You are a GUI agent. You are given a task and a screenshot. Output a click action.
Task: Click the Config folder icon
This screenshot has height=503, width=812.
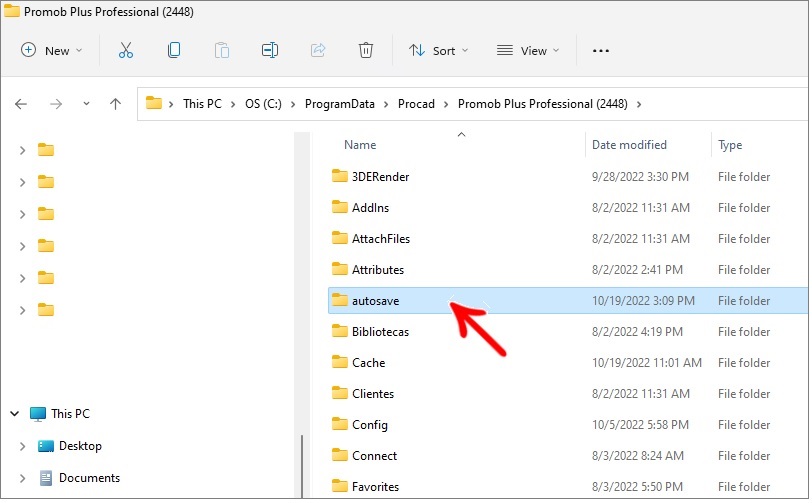340,424
